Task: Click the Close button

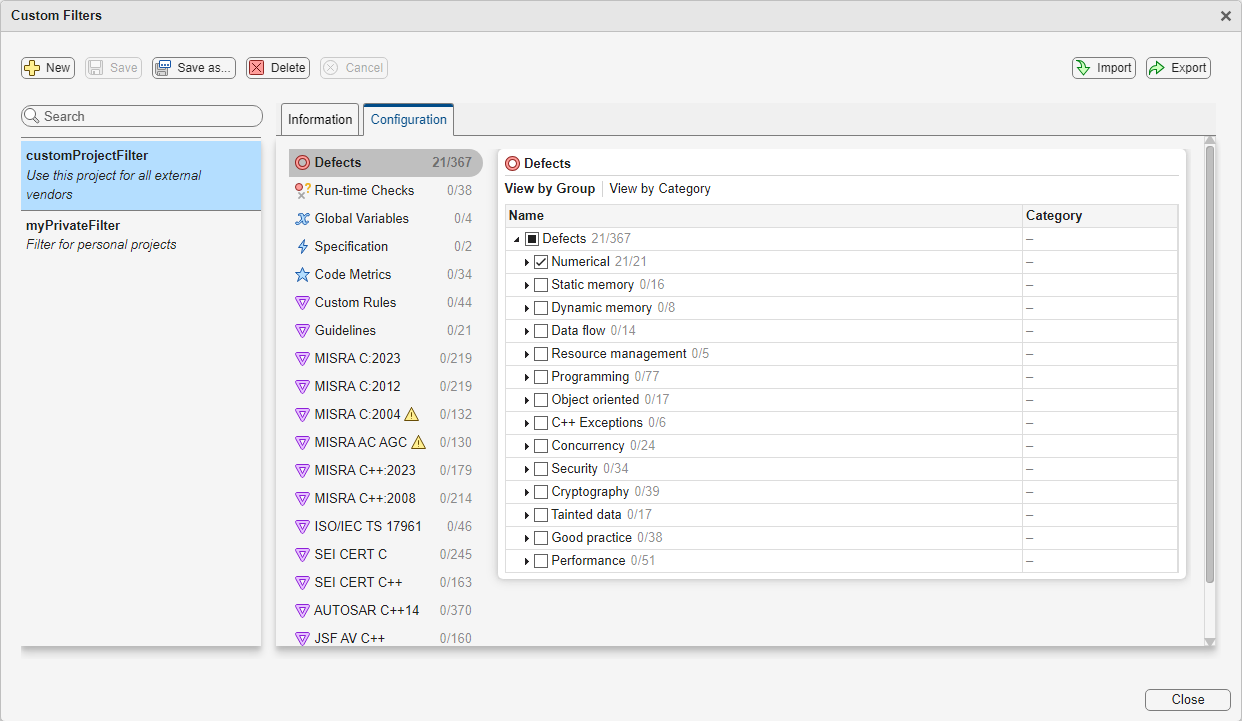Action: coord(1187,699)
